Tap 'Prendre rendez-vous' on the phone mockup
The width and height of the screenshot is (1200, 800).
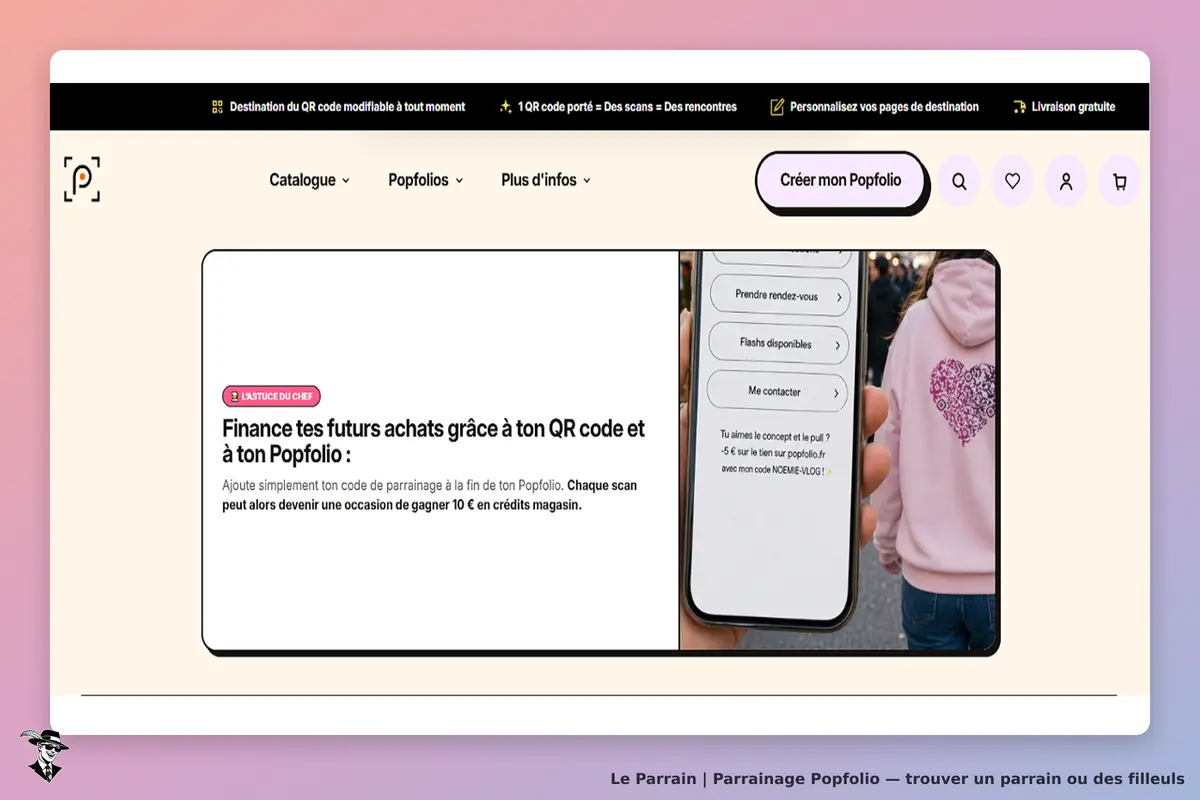click(779, 296)
